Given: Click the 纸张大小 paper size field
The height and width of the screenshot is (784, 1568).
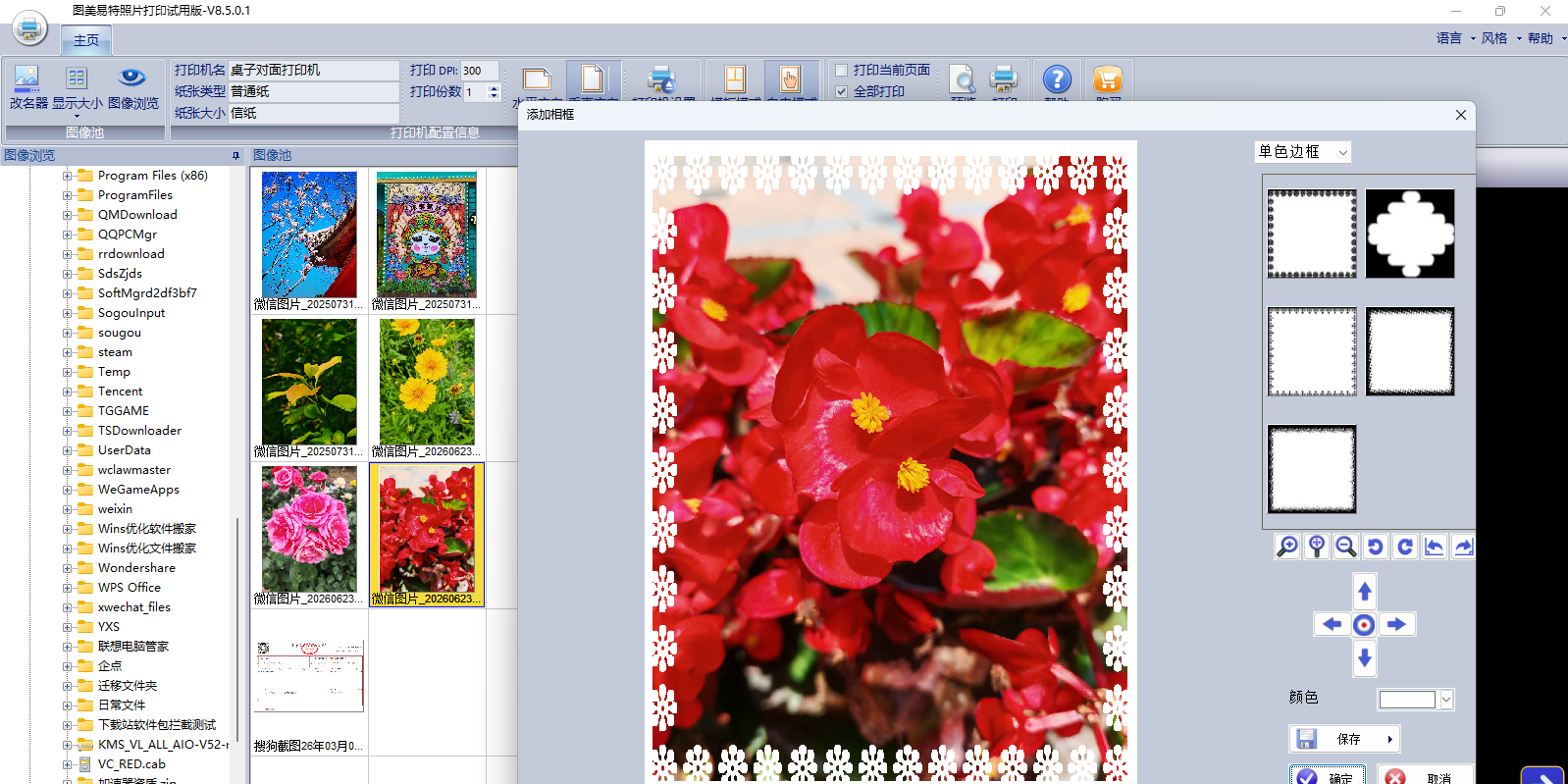Looking at the screenshot, I should click(314, 114).
